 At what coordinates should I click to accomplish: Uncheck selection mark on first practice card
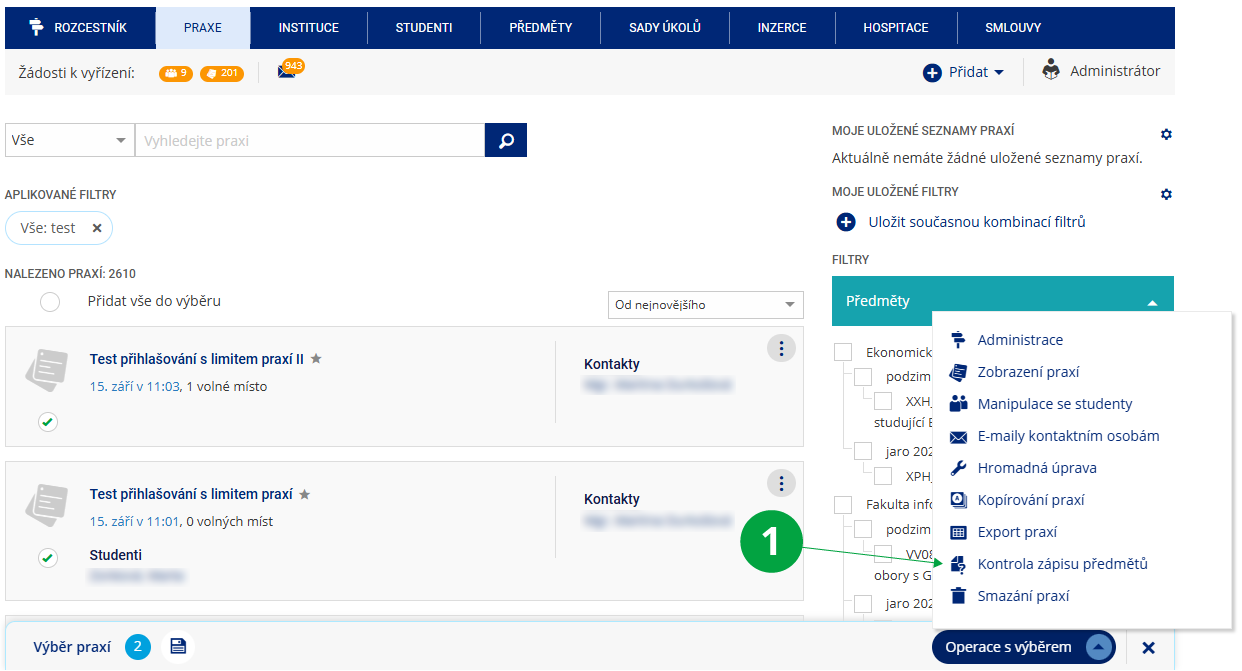coord(47,422)
